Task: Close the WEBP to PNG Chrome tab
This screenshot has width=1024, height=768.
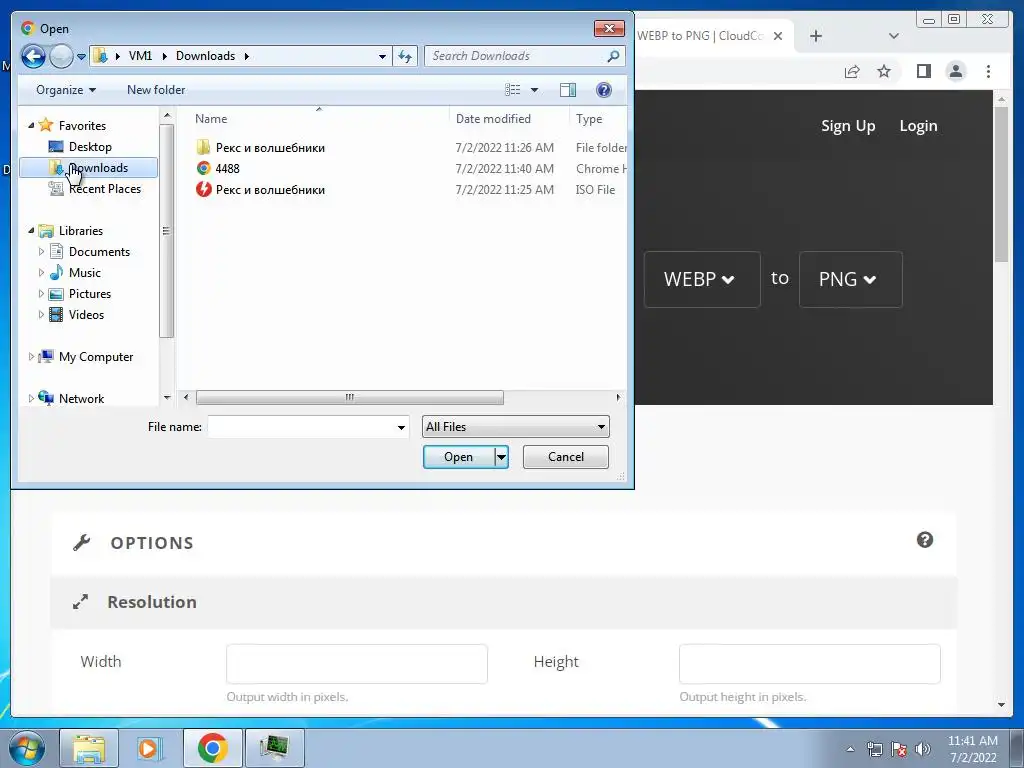Action: click(x=778, y=36)
